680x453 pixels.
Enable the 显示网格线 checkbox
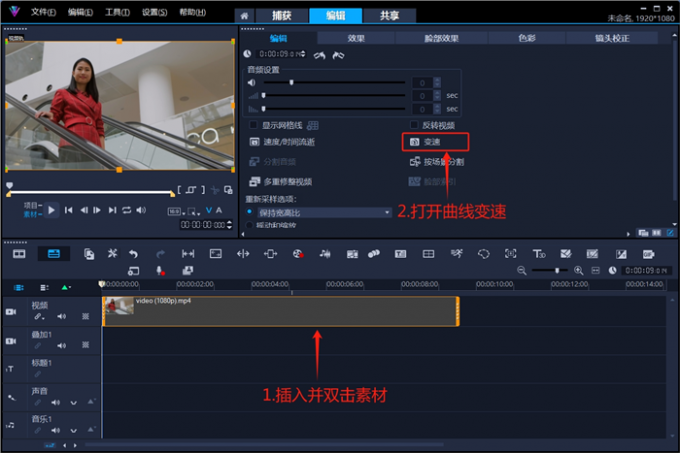253,125
